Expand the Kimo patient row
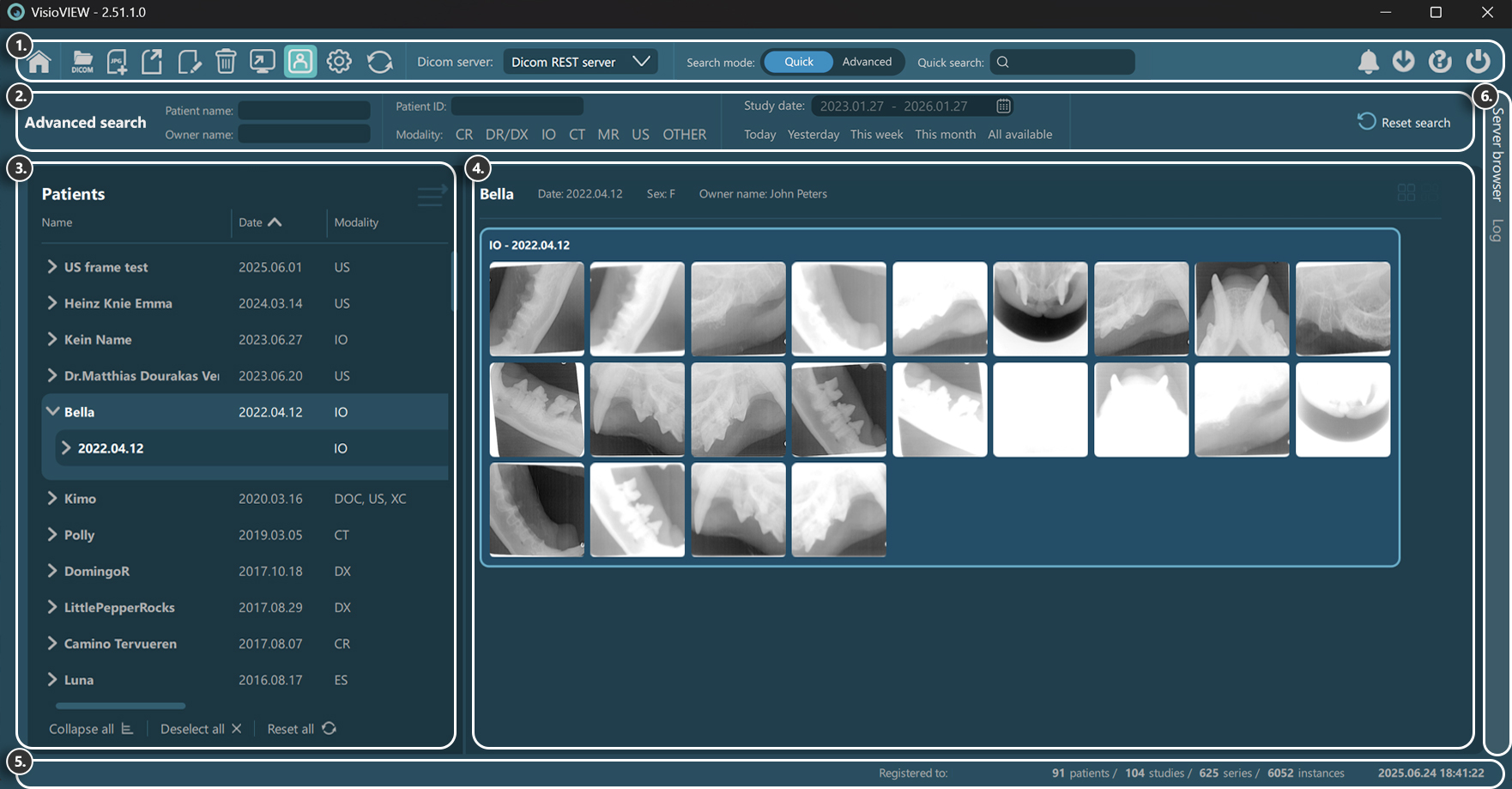1512x789 pixels. [52, 499]
